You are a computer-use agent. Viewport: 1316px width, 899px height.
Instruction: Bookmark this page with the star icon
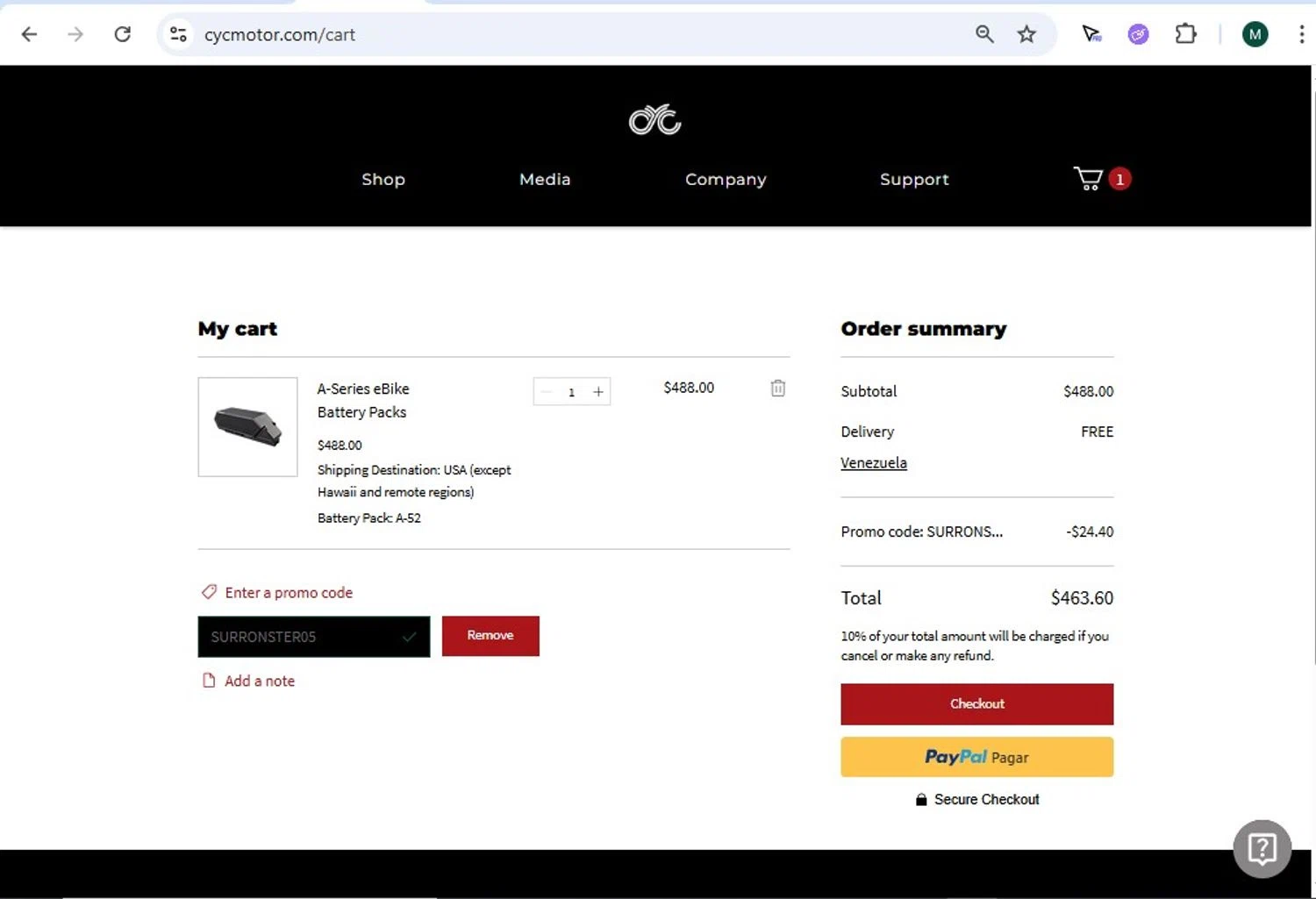coord(1026,34)
